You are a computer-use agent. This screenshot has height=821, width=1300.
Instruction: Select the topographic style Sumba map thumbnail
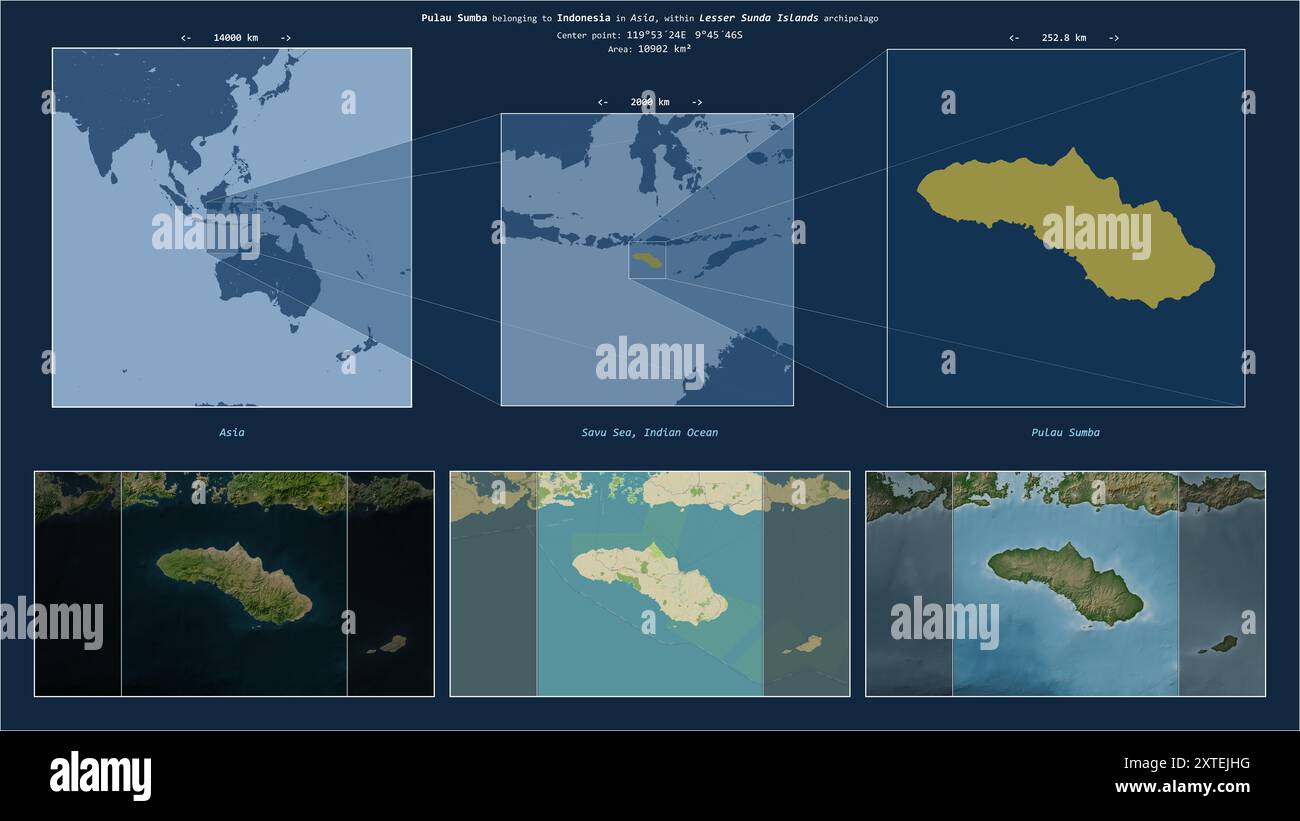point(650,584)
